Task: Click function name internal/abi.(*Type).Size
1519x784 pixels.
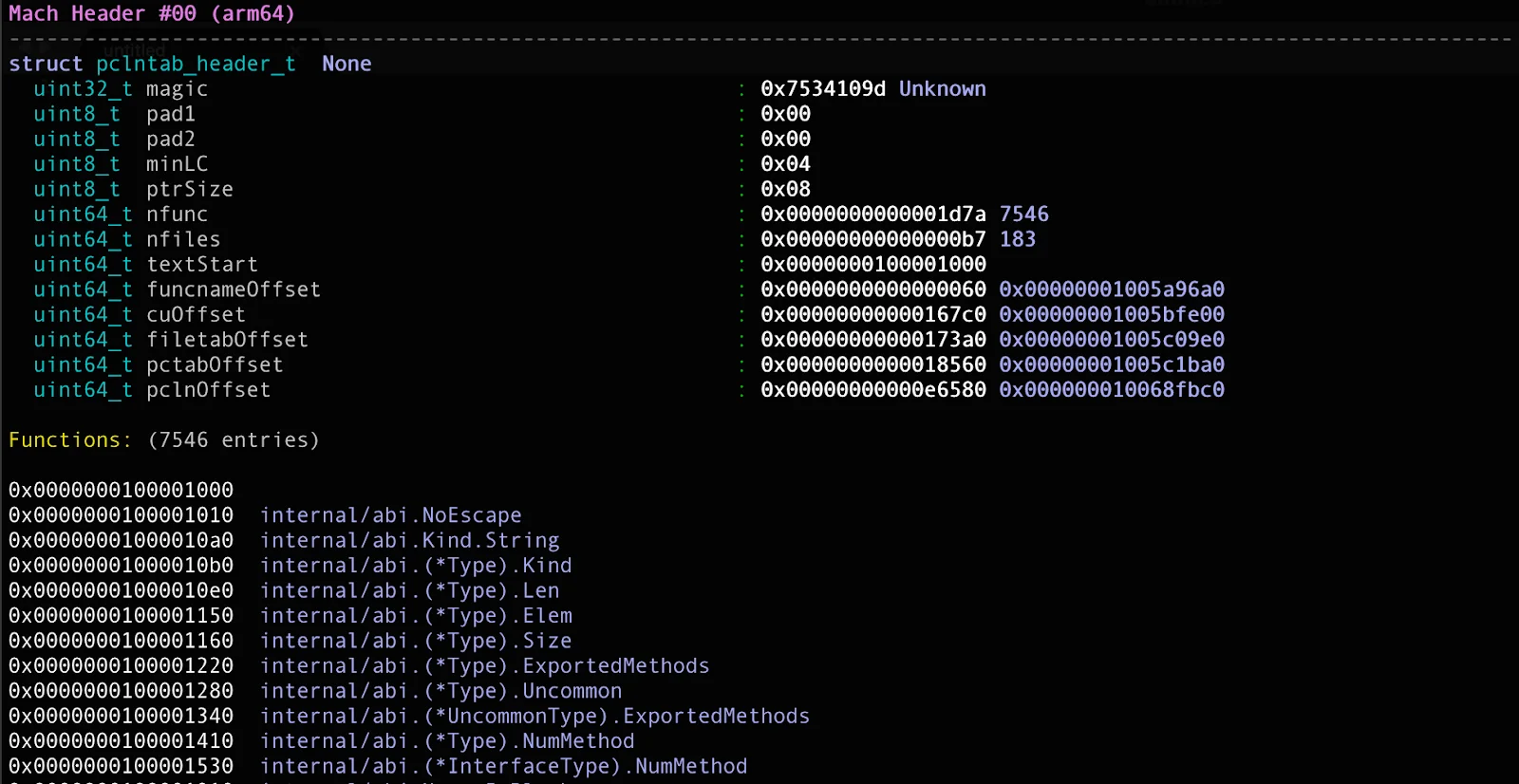Action: click(416, 641)
